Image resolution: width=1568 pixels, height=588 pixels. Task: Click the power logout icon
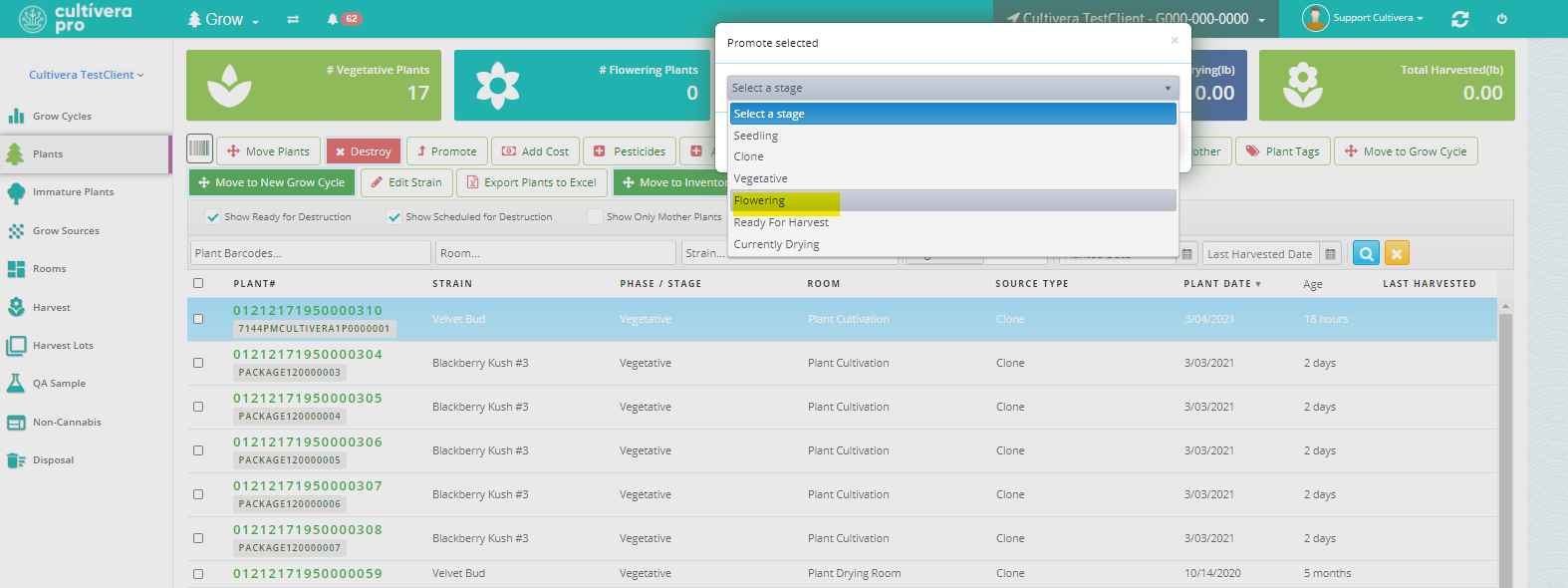click(x=1502, y=19)
